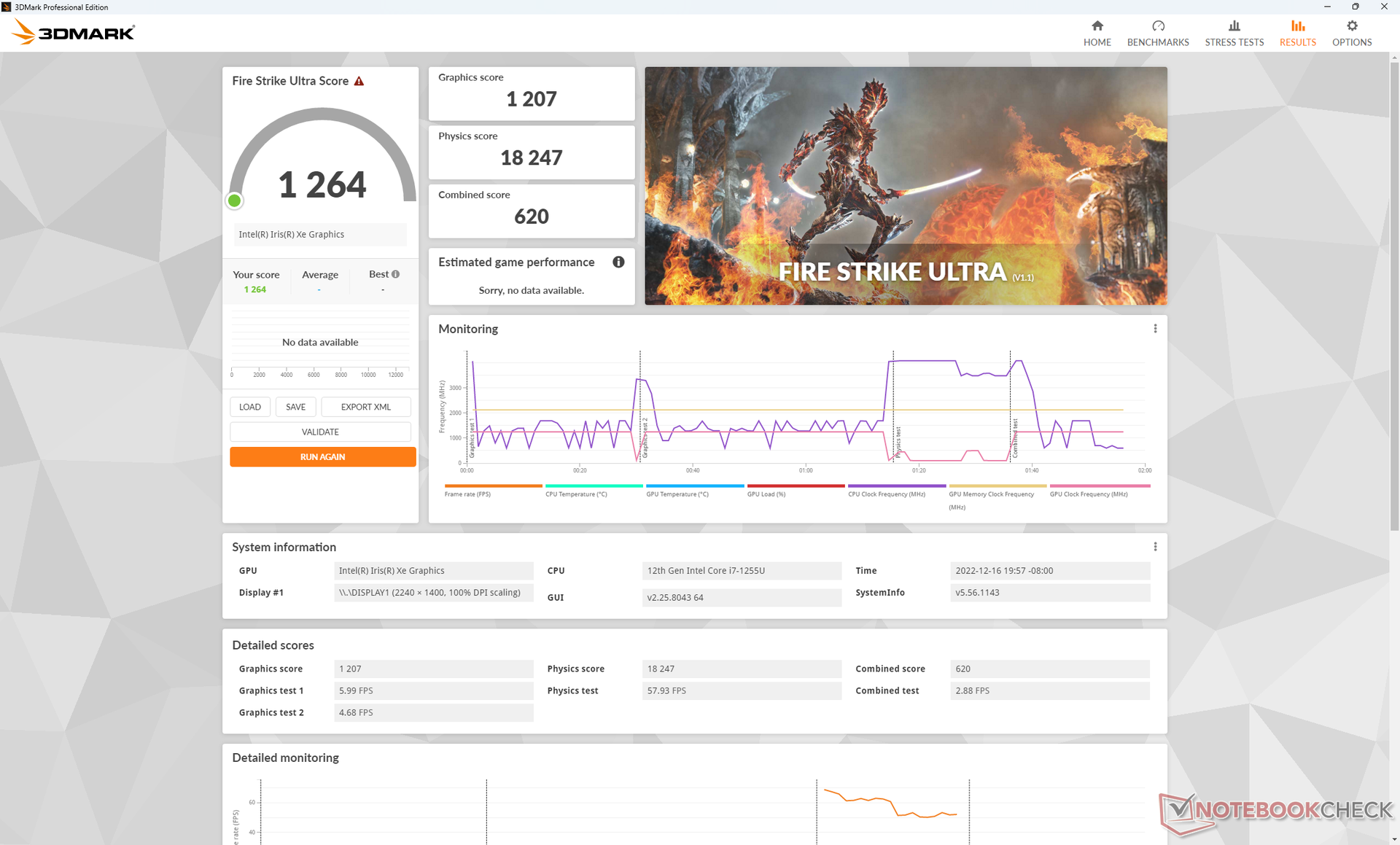Image resolution: width=1400 pixels, height=845 pixels.
Task: Click the Fire Strike Ultra warning triangle
Action: pyautogui.click(x=359, y=81)
